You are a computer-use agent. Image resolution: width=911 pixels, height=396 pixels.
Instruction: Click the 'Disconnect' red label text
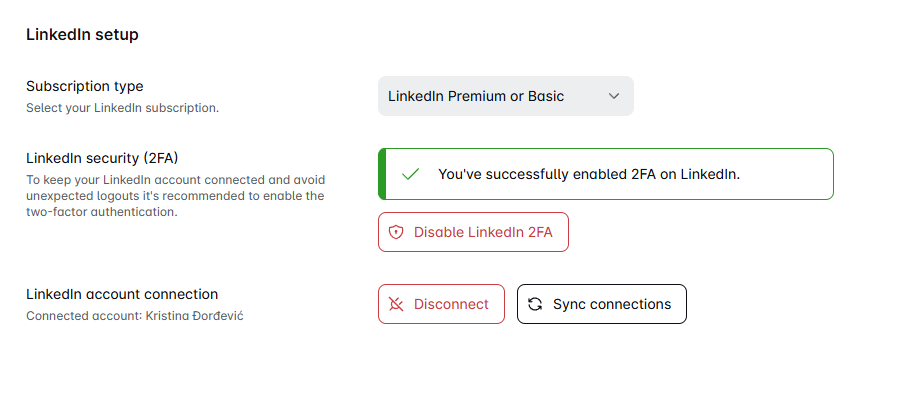451,304
